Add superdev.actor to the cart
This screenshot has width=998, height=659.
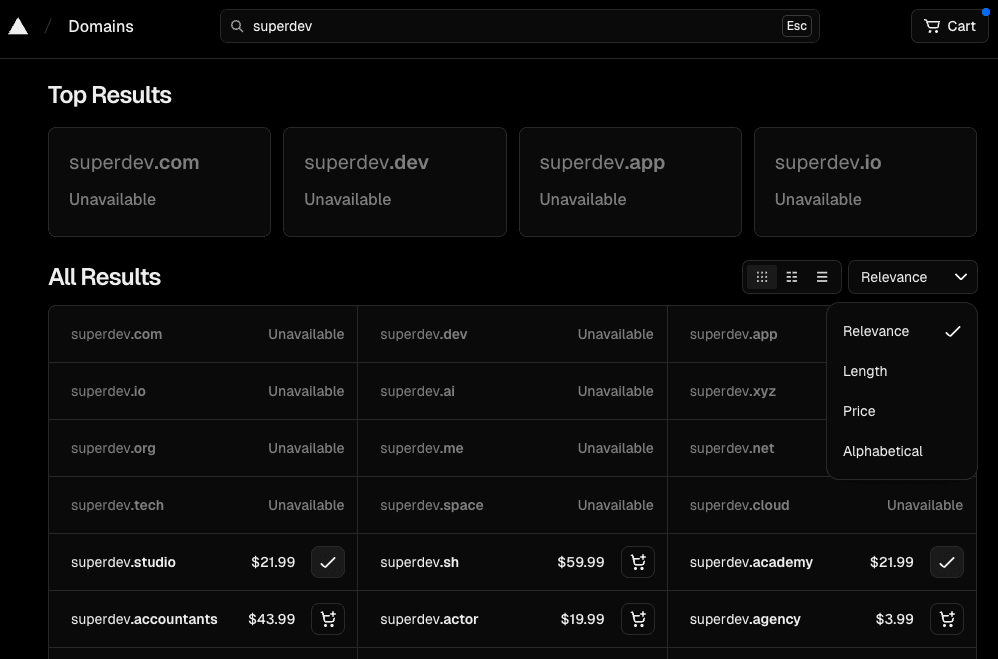coord(638,619)
